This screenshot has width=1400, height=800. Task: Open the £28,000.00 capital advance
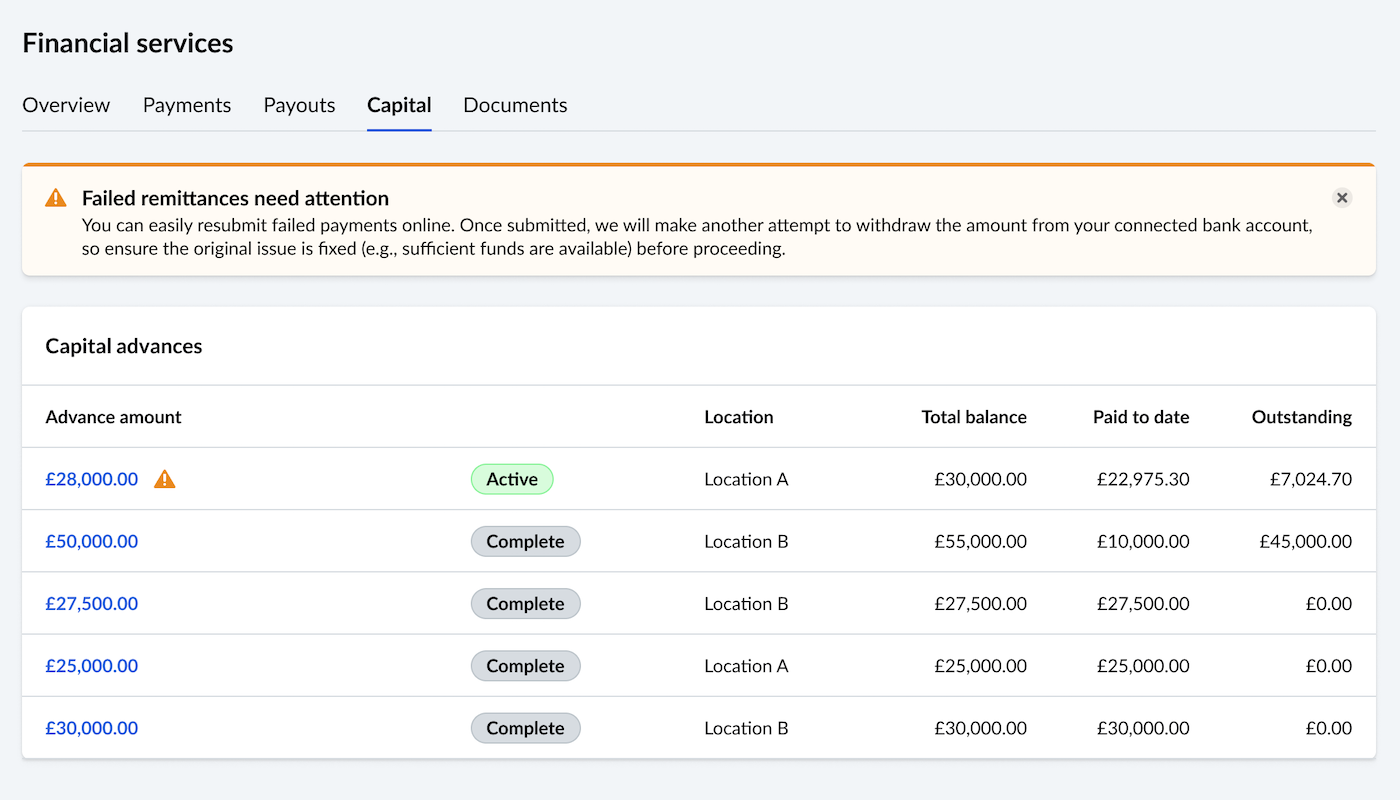pos(92,479)
